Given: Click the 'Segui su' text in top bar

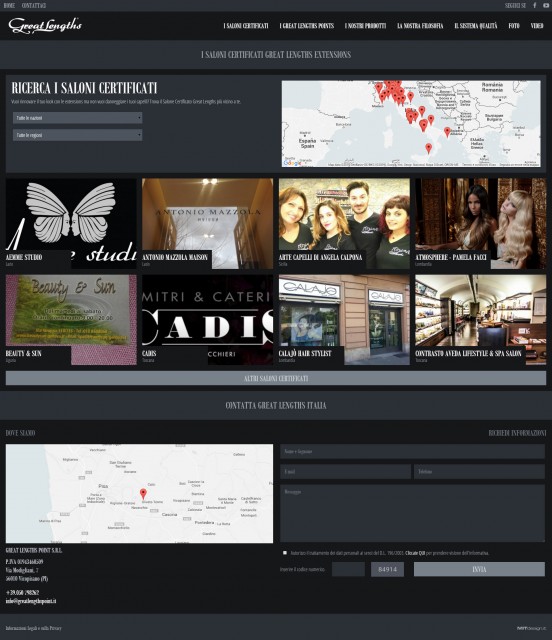Looking at the screenshot, I should pyautogui.click(x=515, y=5).
